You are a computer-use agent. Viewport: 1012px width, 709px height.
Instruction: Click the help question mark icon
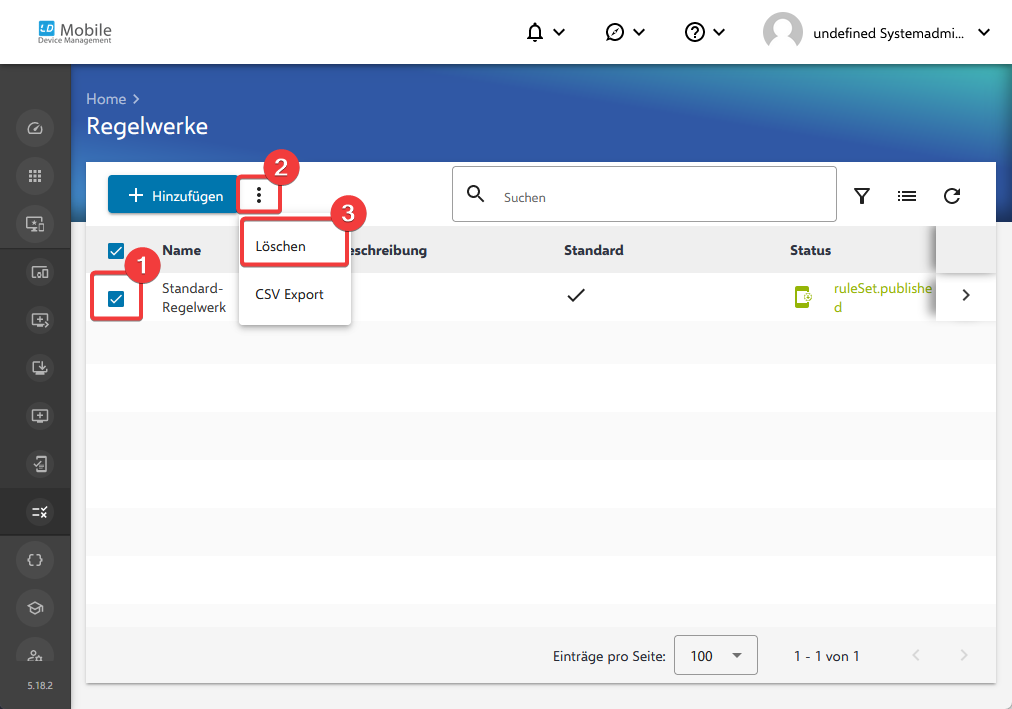click(694, 32)
